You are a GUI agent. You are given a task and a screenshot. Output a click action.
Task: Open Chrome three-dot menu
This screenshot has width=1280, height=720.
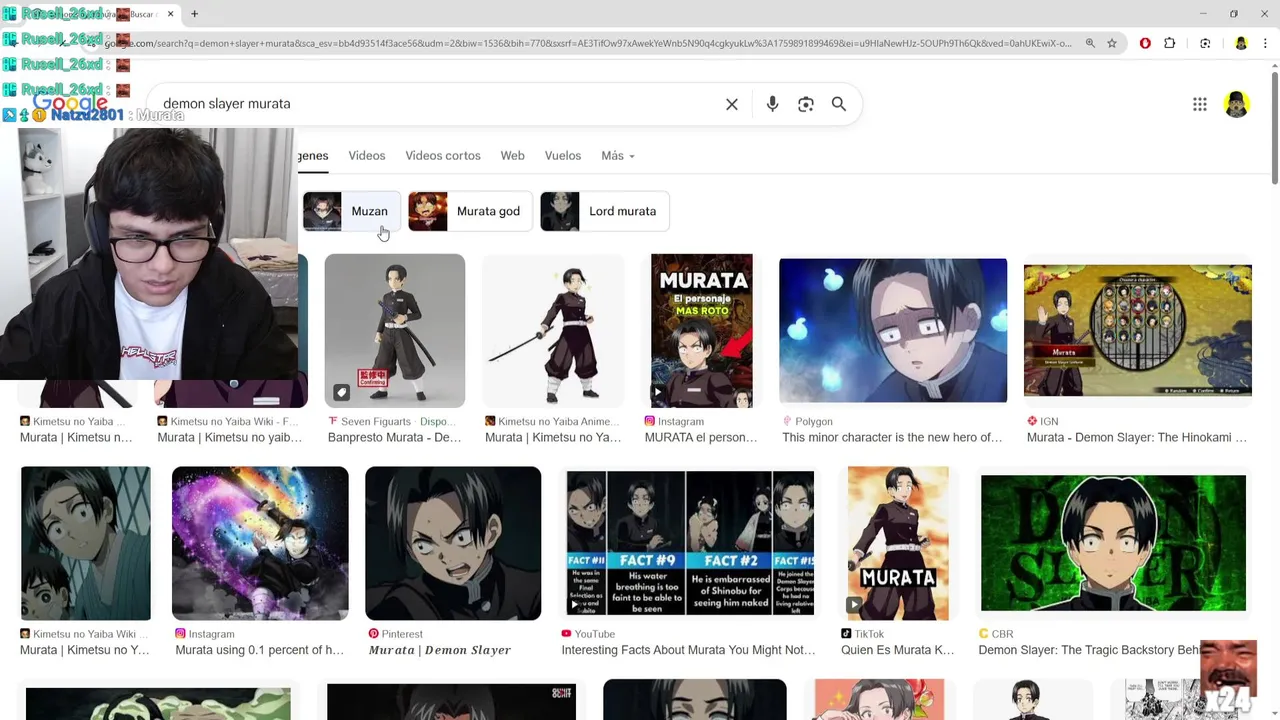[x=1265, y=43]
